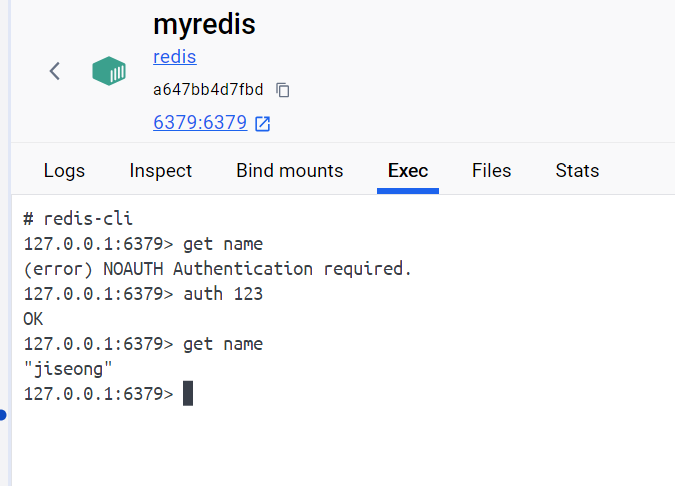Switch to the Logs tab
The height and width of the screenshot is (486, 675).
(x=64, y=170)
